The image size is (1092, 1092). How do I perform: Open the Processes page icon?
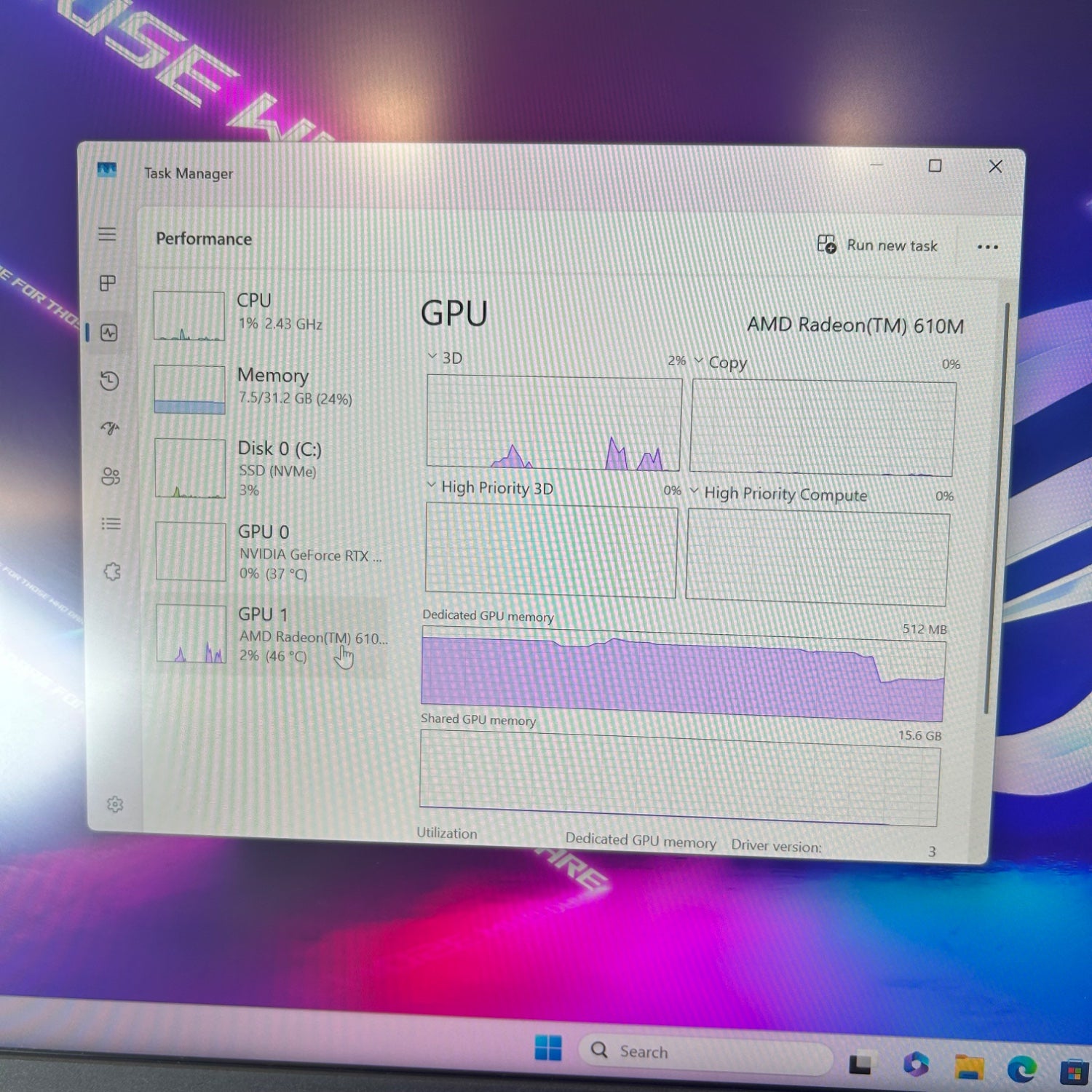(108, 283)
